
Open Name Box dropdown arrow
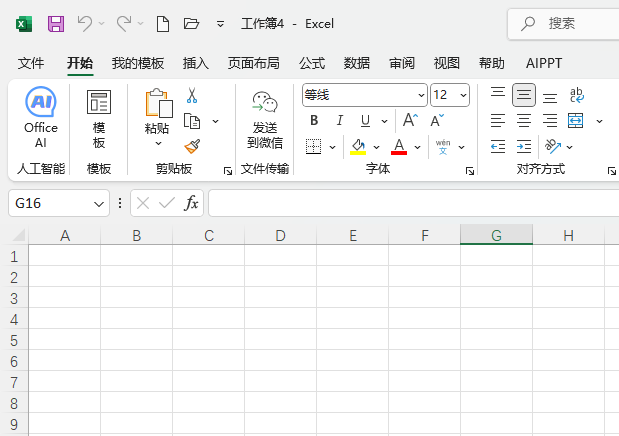click(99, 204)
